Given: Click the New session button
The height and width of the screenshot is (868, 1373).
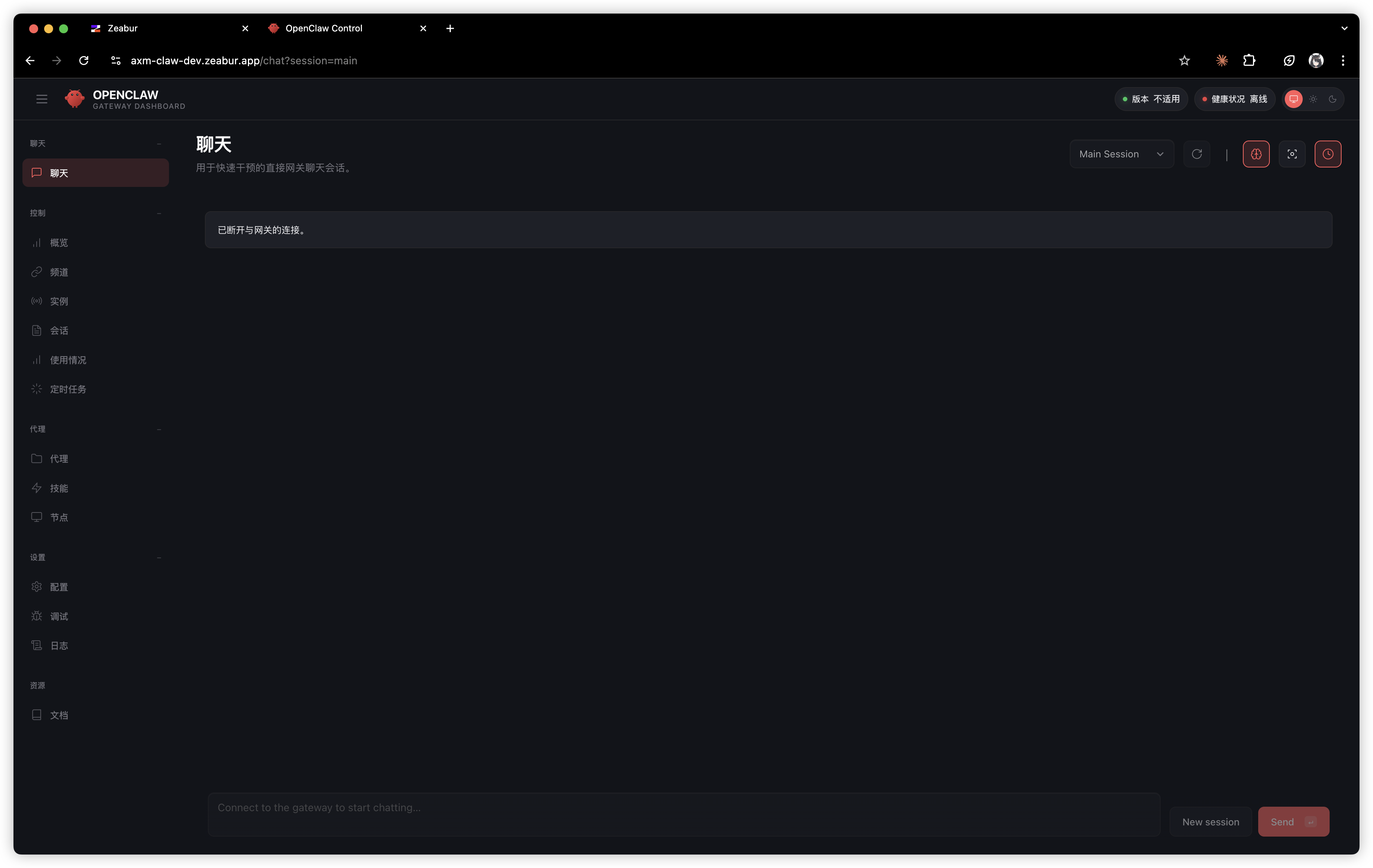Looking at the screenshot, I should [1210, 822].
